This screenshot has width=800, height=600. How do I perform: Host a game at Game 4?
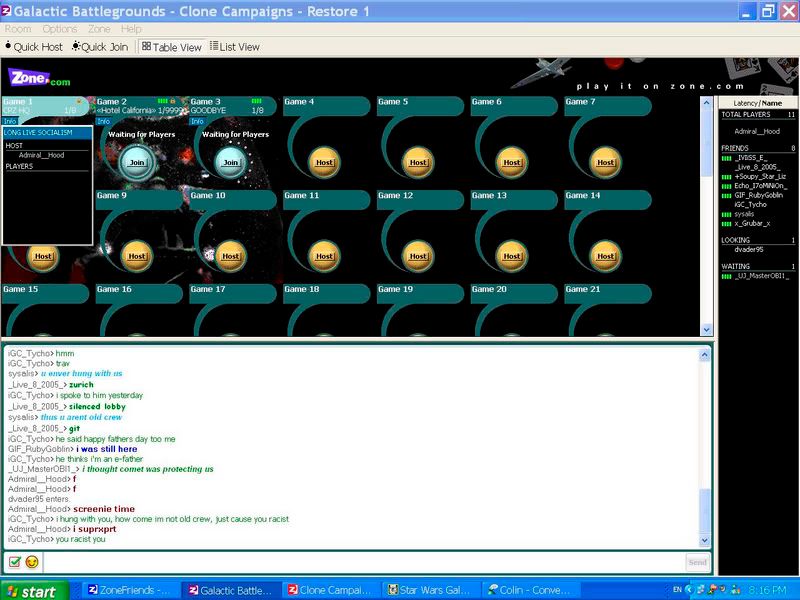pyautogui.click(x=324, y=162)
